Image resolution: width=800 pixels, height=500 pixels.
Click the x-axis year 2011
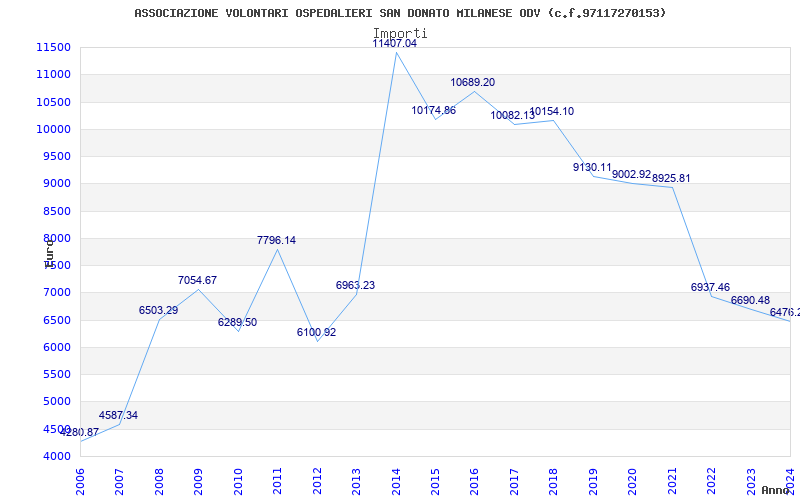pos(277,481)
